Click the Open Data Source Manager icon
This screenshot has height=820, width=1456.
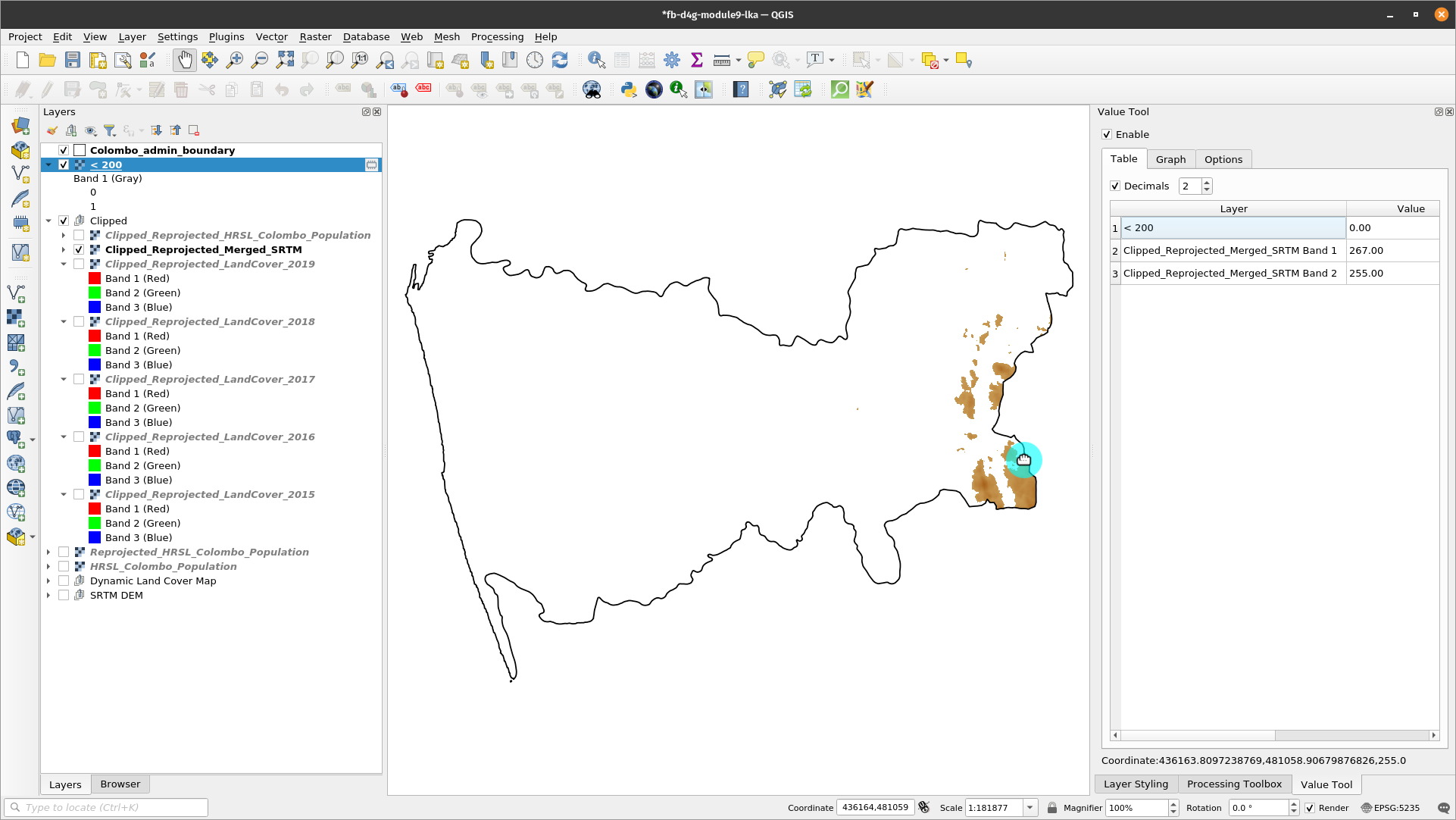tap(20, 125)
